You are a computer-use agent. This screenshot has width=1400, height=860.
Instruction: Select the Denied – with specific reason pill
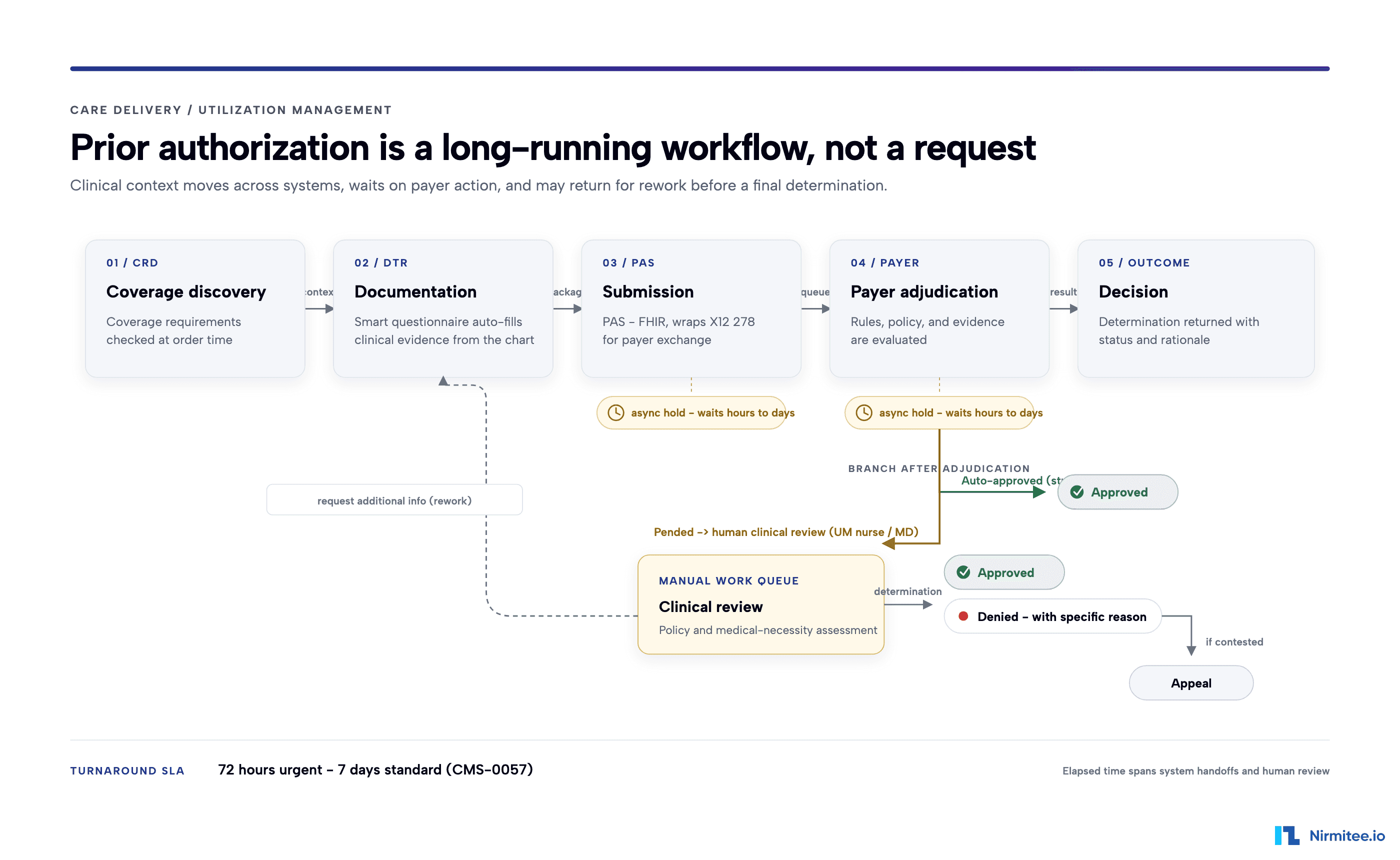tap(1052, 616)
